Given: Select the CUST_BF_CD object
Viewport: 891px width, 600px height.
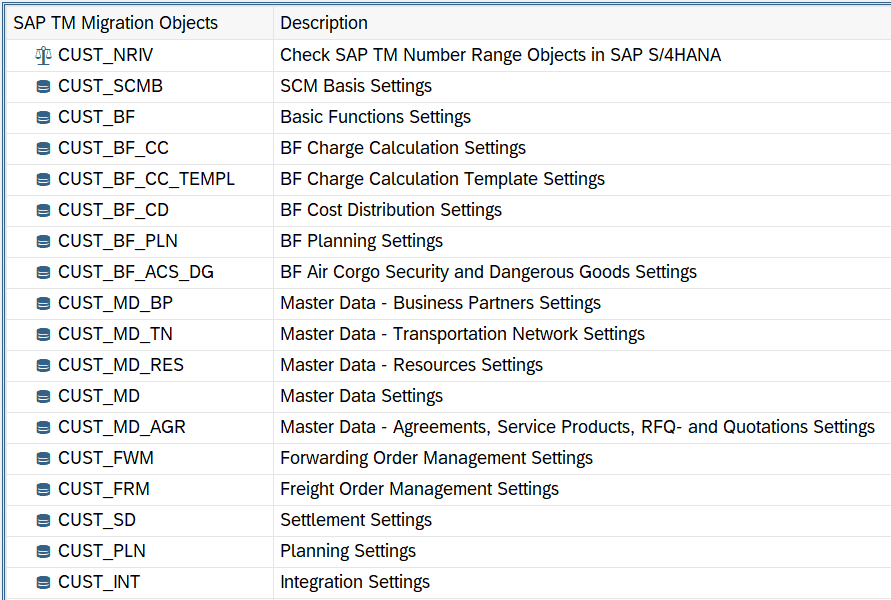Looking at the screenshot, I should 114,210.
